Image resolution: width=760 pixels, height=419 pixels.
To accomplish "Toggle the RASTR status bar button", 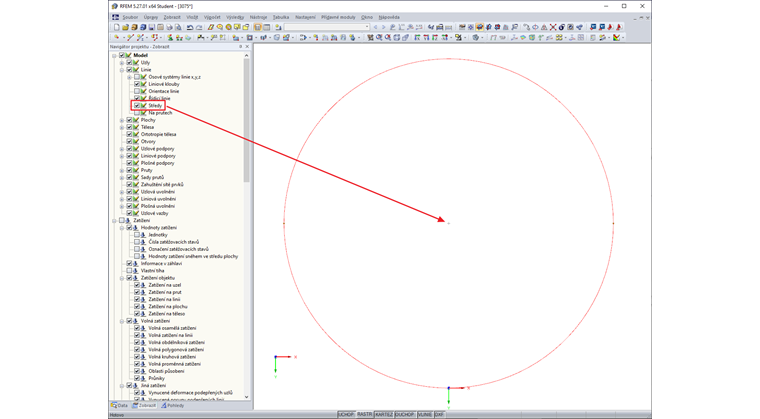I will coord(364,415).
